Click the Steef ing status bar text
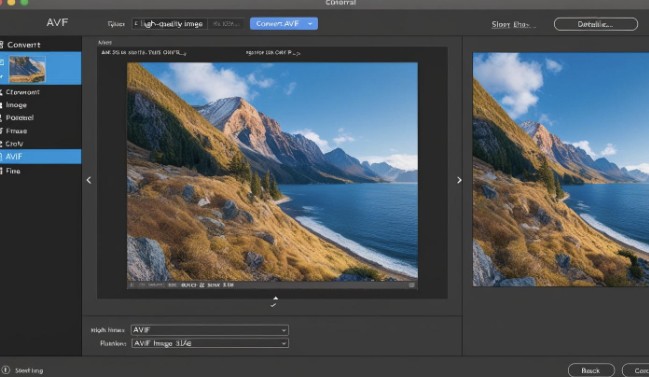 pyautogui.click(x=29, y=370)
